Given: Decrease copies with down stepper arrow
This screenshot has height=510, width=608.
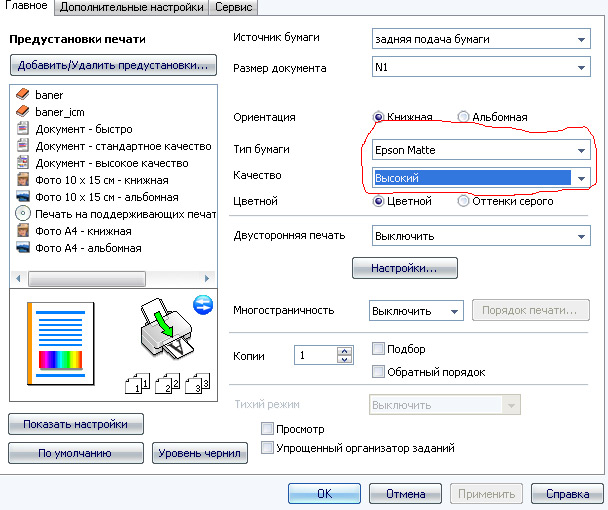Looking at the screenshot, I should click(x=344, y=360).
